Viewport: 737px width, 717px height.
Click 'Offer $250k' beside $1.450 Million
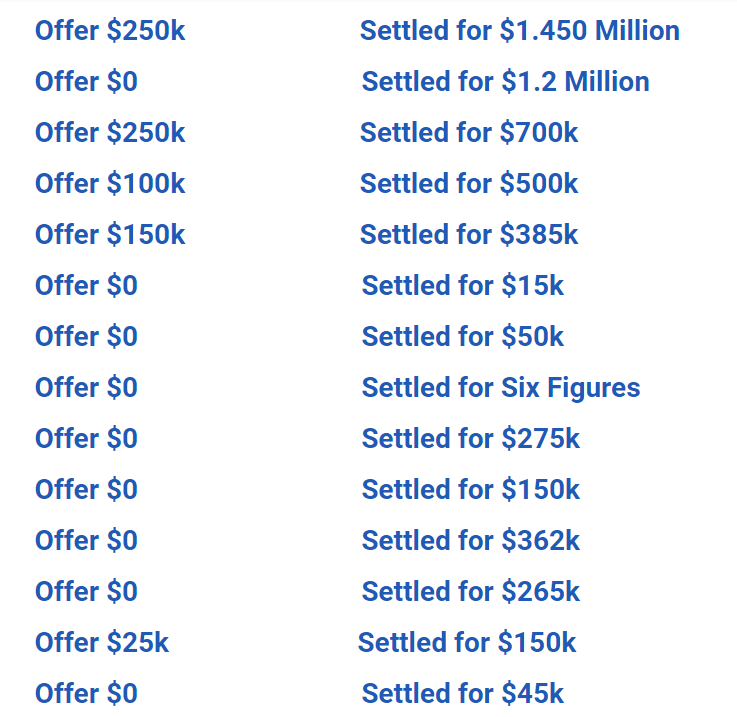click(110, 31)
